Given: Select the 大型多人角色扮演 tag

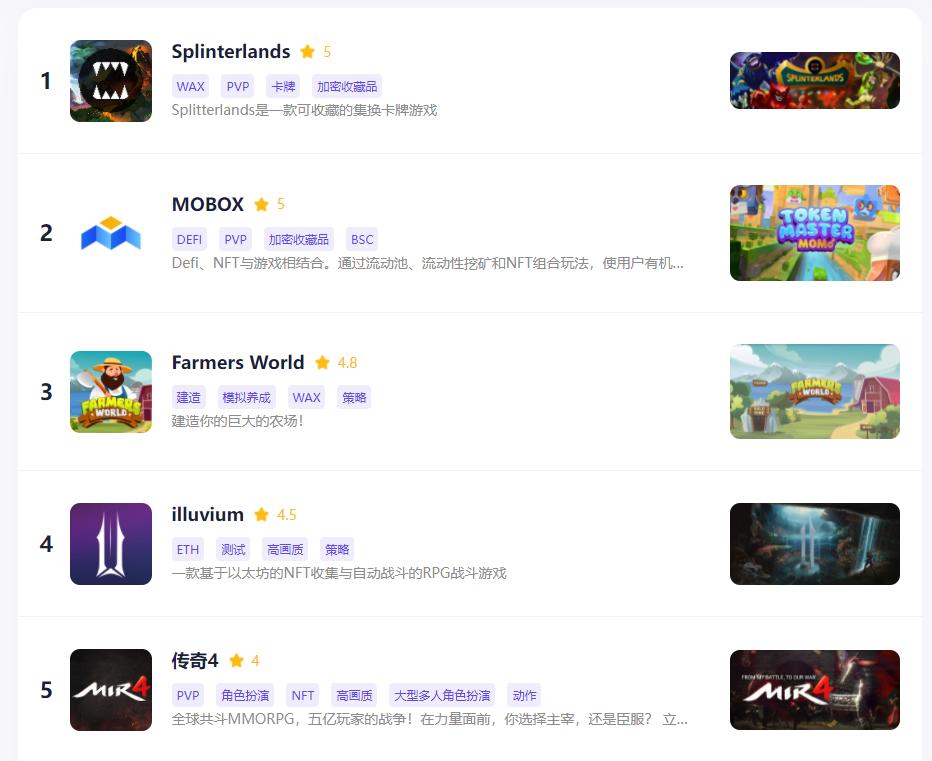Looking at the screenshot, I should (x=442, y=696).
